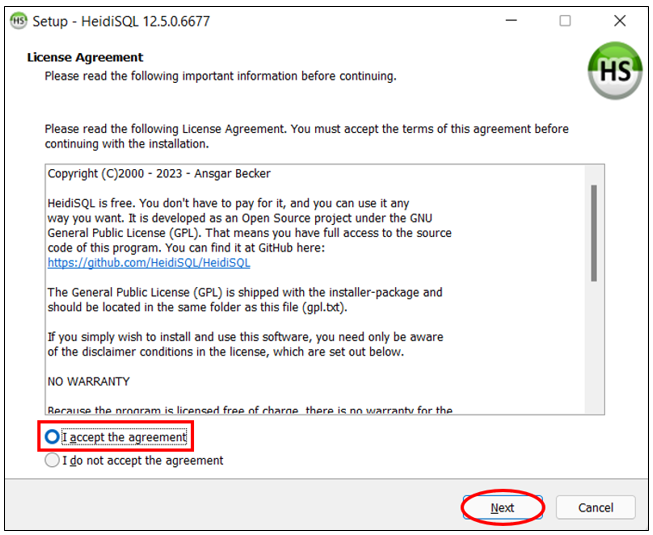
Task: Open the HeidiSQL GitHub link
Action: coord(148,263)
